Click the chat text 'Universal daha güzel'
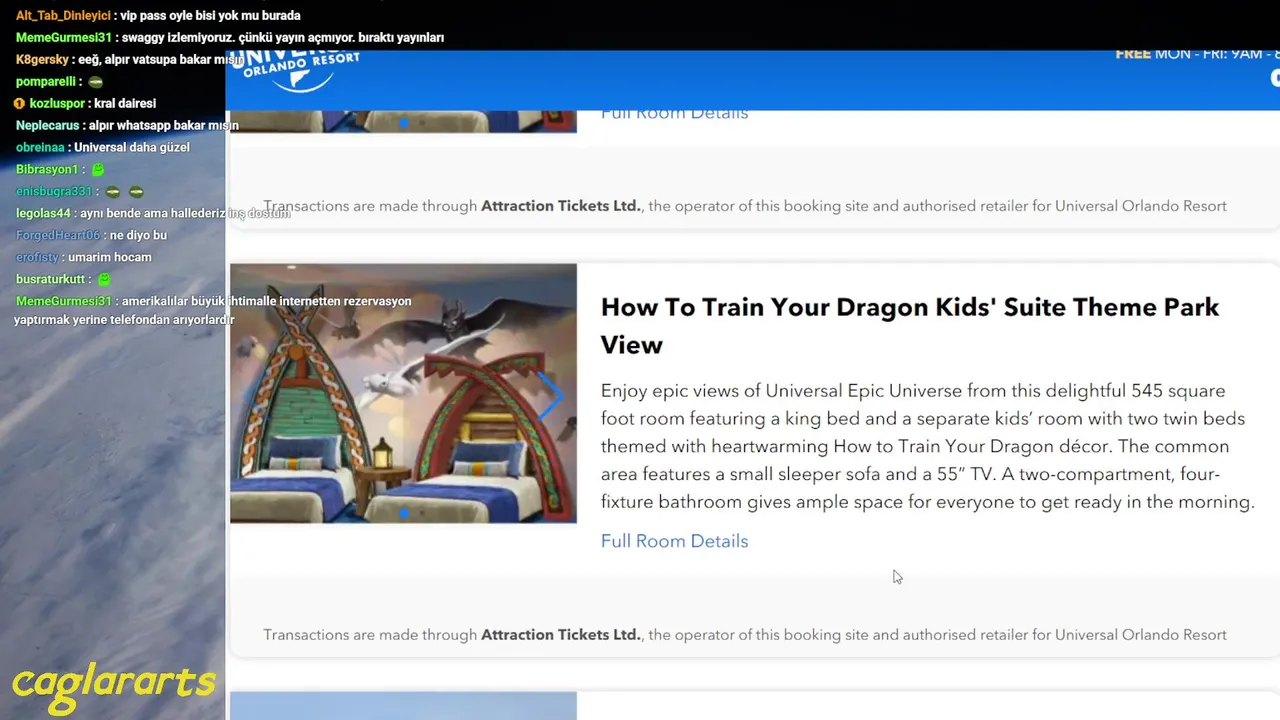The image size is (1280, 720). pyautogui.click(x=132, y=148)
